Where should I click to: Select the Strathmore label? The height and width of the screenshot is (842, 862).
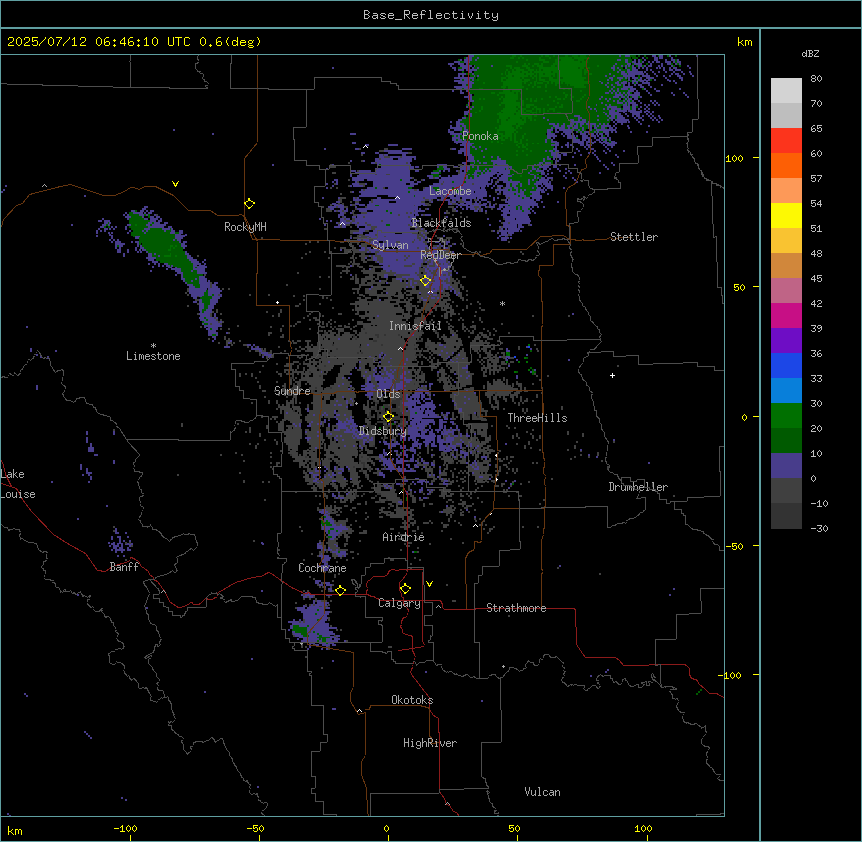(516, 608)
